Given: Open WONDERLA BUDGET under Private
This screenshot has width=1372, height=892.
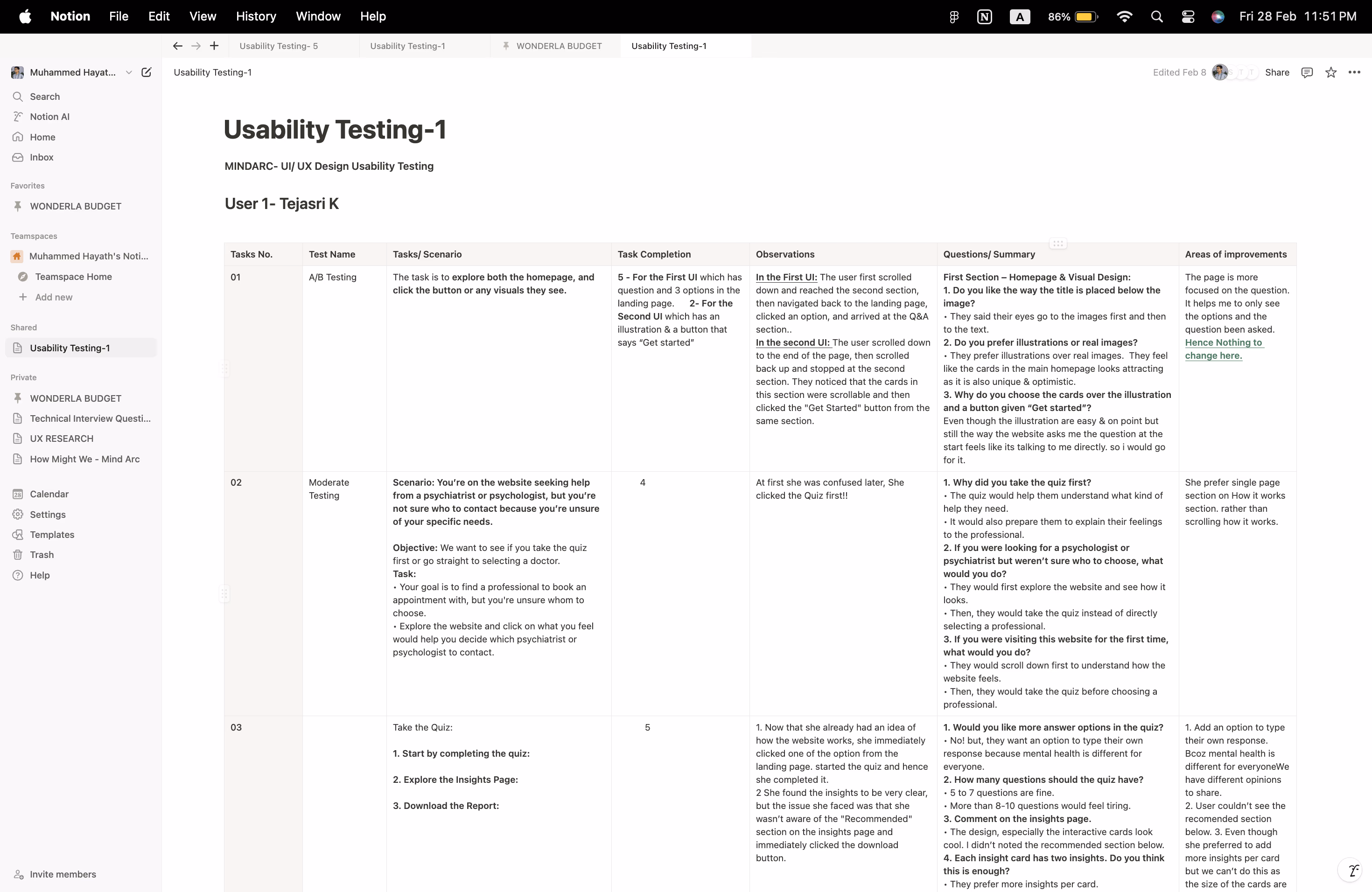Looking at the screenshot, I should coord(81,398).
